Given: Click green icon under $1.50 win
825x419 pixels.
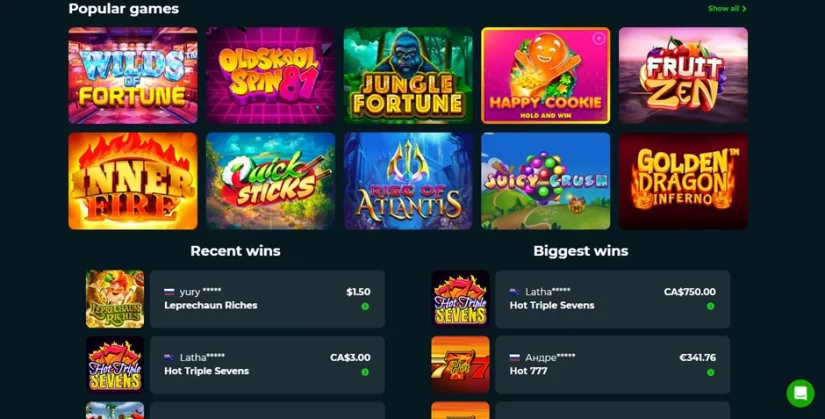Looking at the screenshot, I should click(x=365, y=306).
